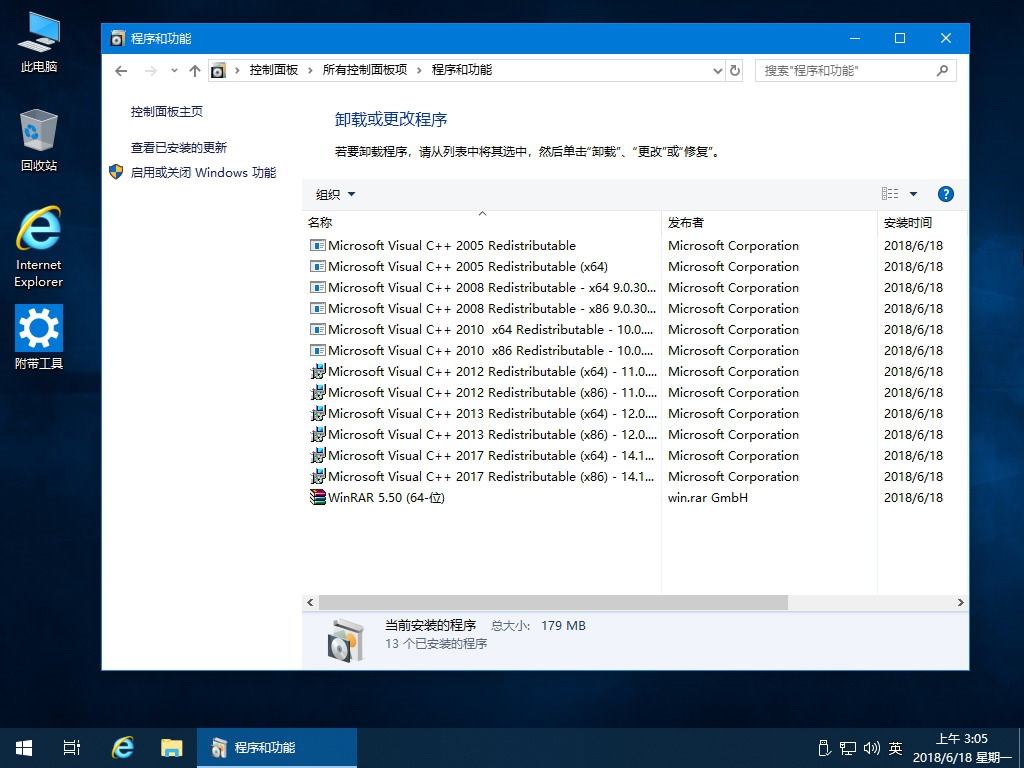Click win.rar GmbH publisher cell
Image resolution: width=1024 pixels, height=768 pixels.
[708, 498]
